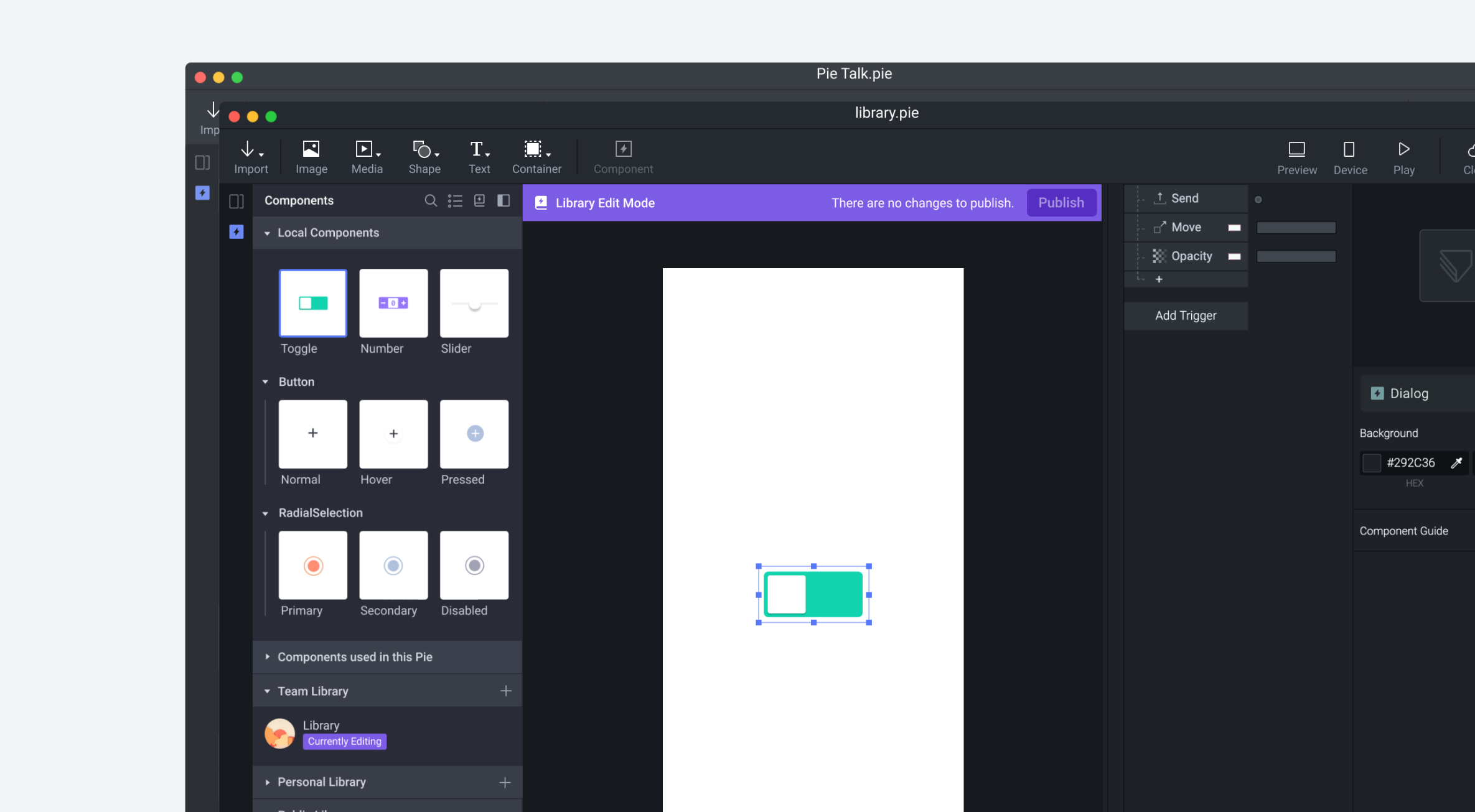The width and height of the screenshot is (1475, 812).
Task: Click the Add Trigger button
Action: pos(1185,315)
